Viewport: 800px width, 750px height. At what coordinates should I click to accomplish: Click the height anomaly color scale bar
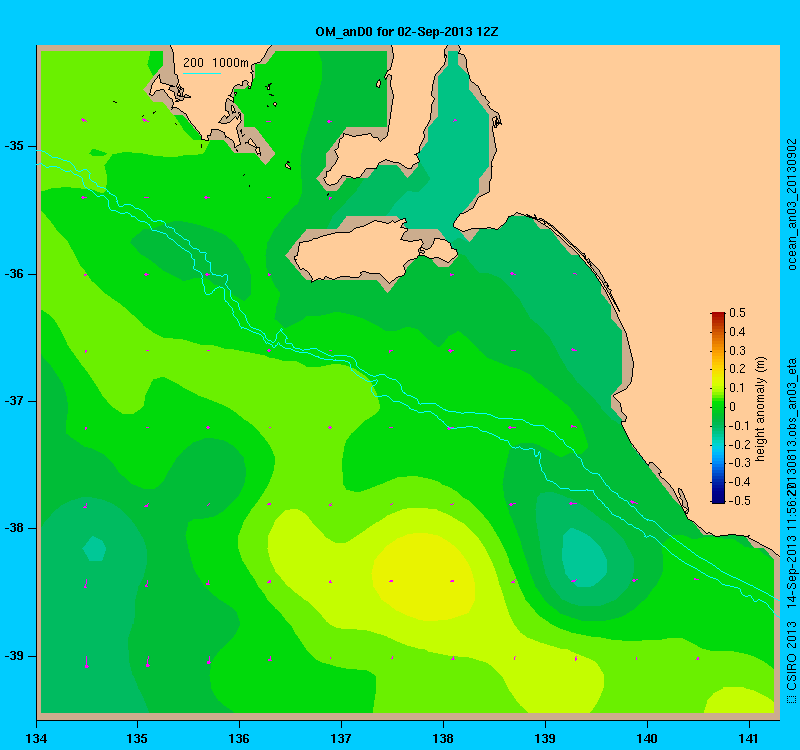point(718,408)
